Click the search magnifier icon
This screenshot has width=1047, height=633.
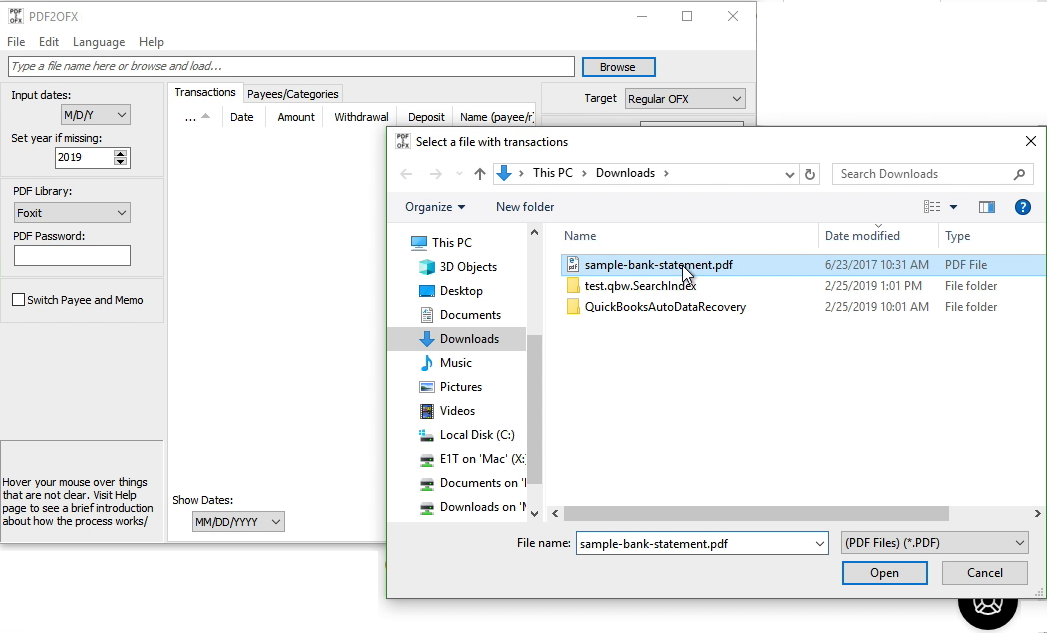[1019, 174]
